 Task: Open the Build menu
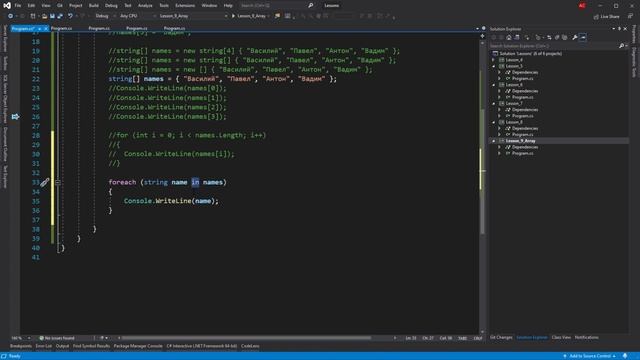(x=93, y=6)
